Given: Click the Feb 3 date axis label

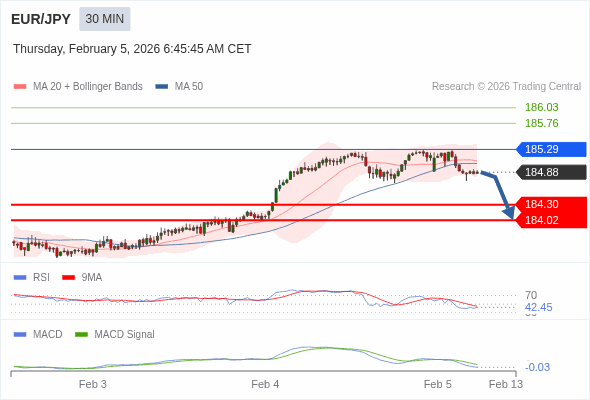Looking at the screenshot, I should point(93,384).
